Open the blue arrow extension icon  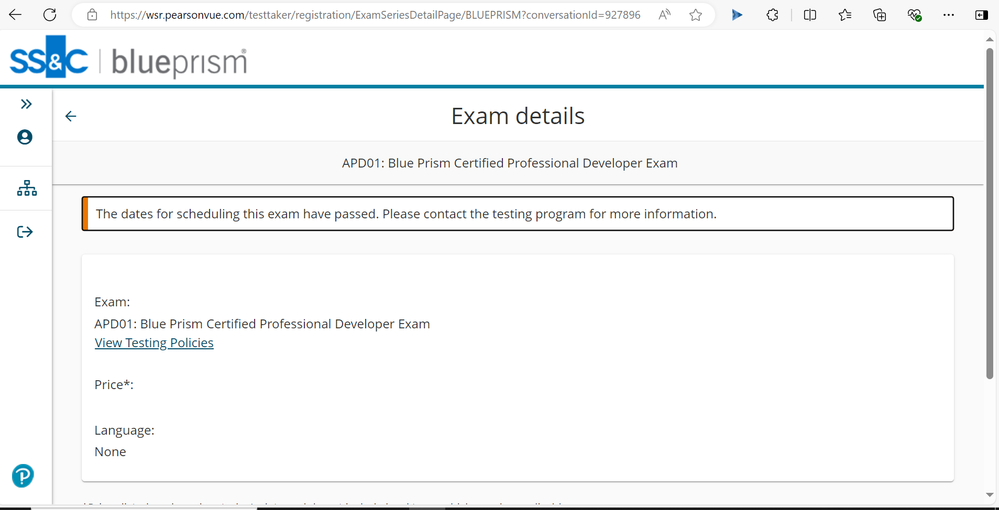coord(737,15)
